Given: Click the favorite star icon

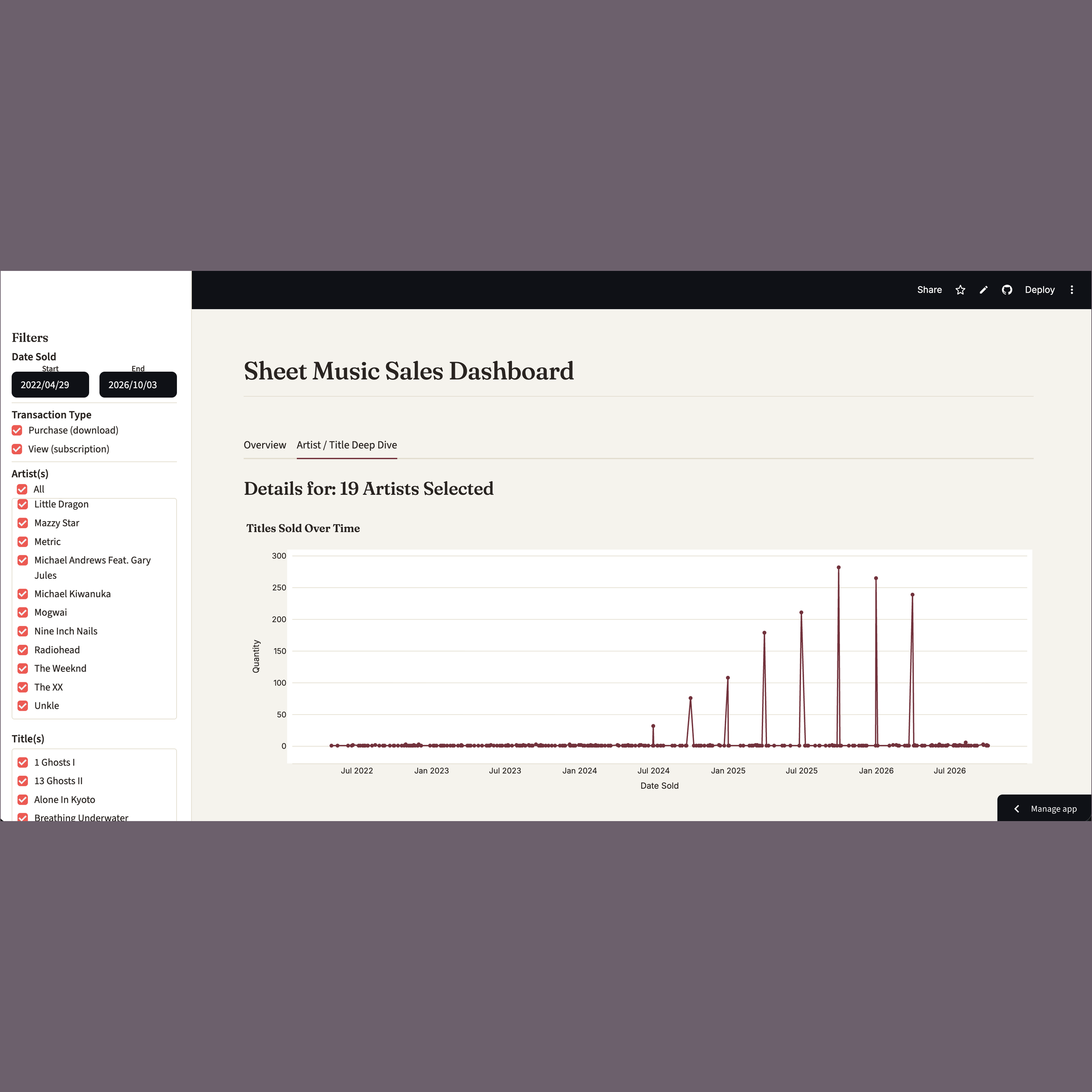Looking at the screenshot, I should tap(960, 290).
